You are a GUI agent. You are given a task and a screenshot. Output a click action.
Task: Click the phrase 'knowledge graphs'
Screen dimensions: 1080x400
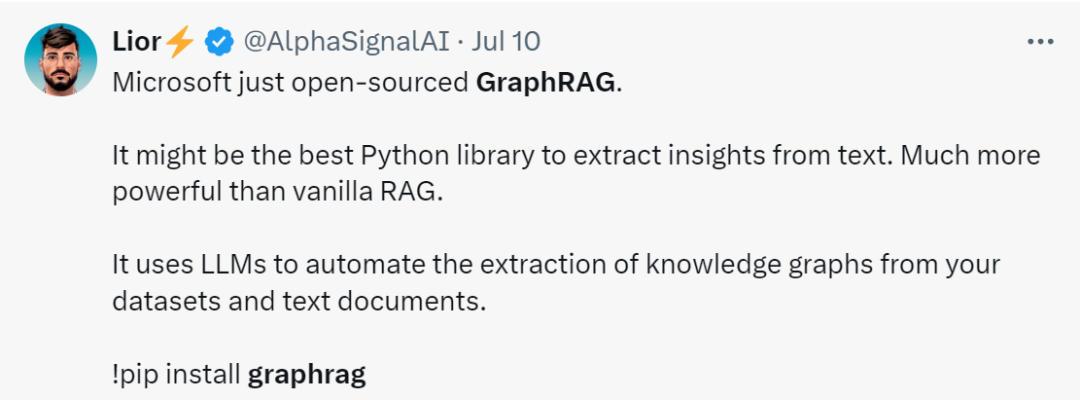tap(723, 266)
